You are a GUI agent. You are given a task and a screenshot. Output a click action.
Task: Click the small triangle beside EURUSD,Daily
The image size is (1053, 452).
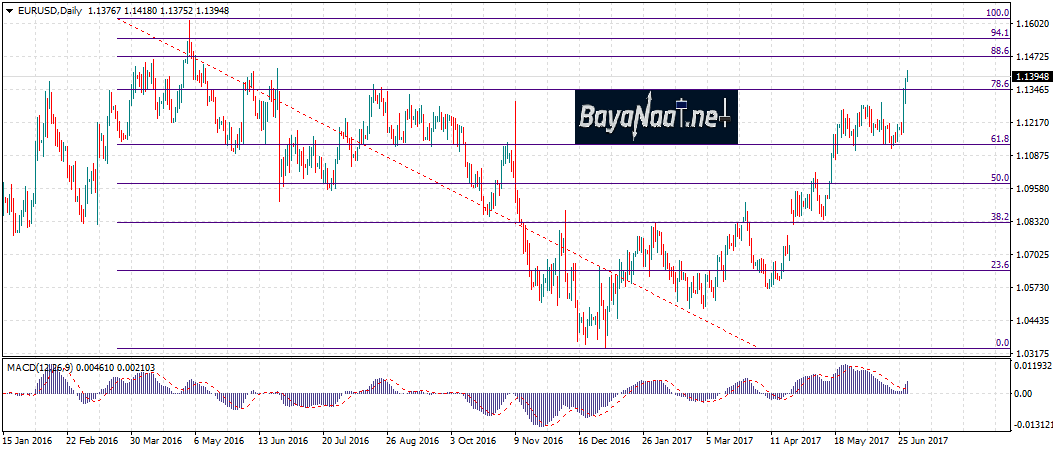(x=7, y=9)
